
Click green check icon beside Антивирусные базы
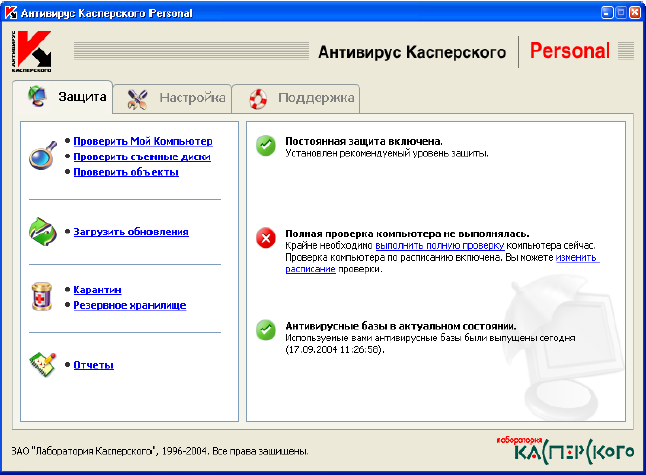266,330
